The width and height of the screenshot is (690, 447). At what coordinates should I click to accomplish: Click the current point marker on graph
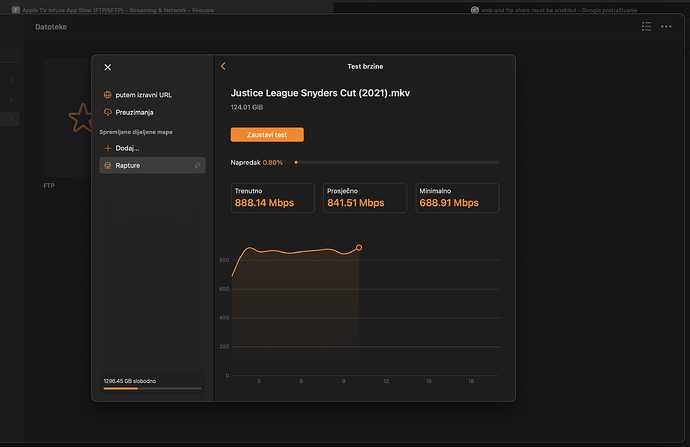click(x=359, y=248)
